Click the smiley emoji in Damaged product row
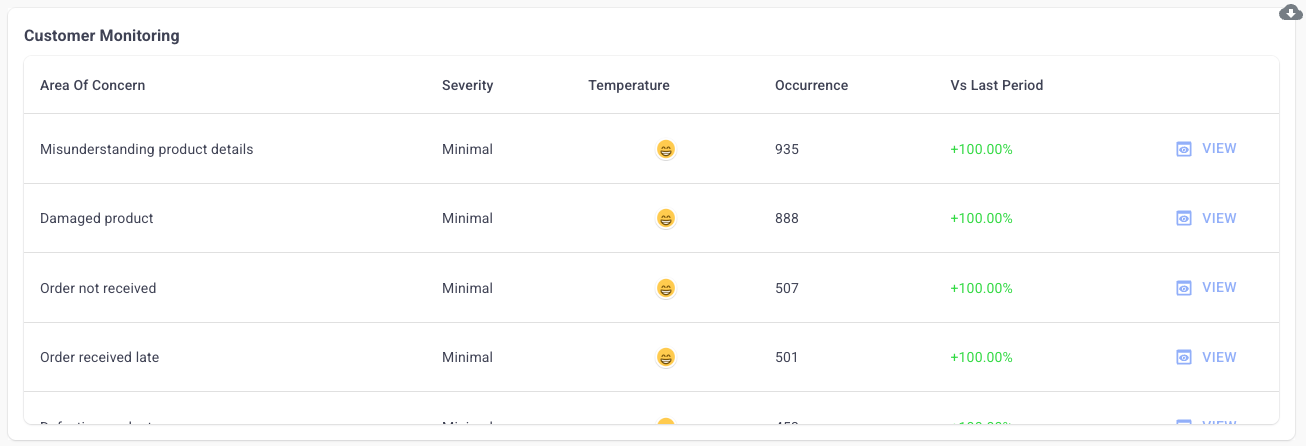This screenshot has height=446, width=1306. coord(666,218)
